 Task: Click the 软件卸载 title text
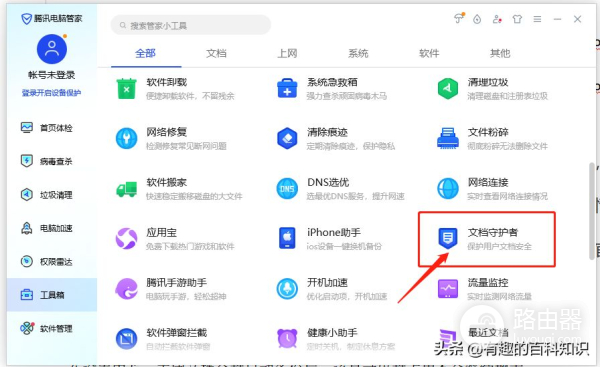coord(166,82)
